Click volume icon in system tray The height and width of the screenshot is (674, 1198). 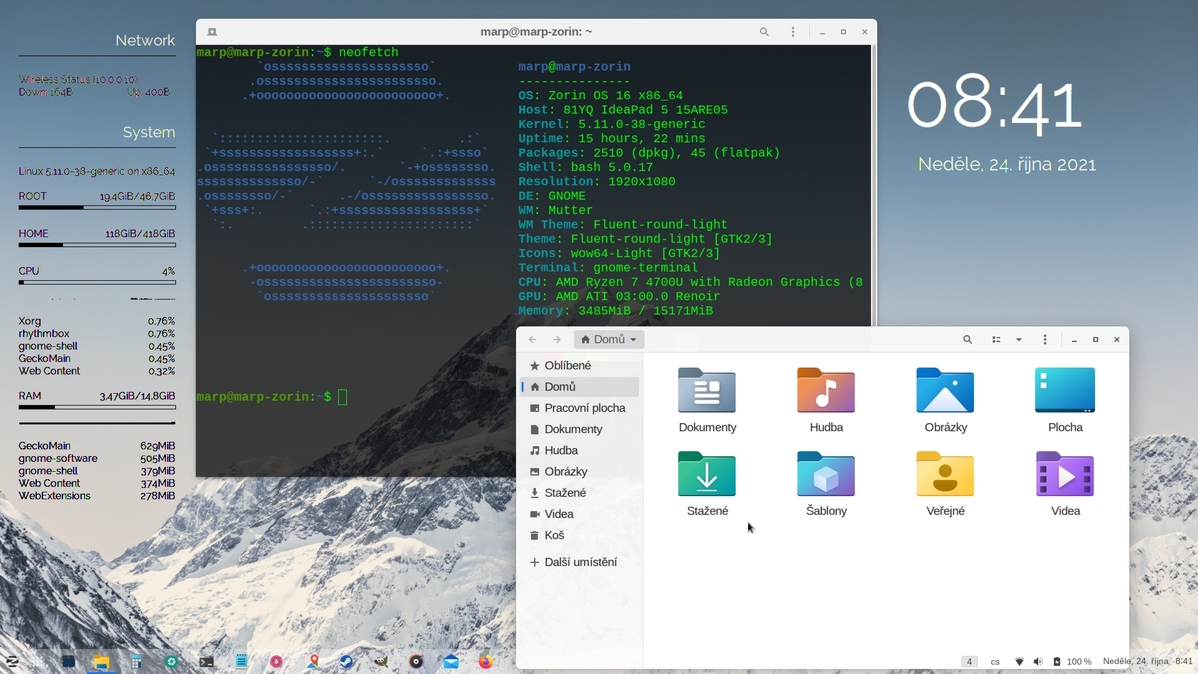[1038, 662]
